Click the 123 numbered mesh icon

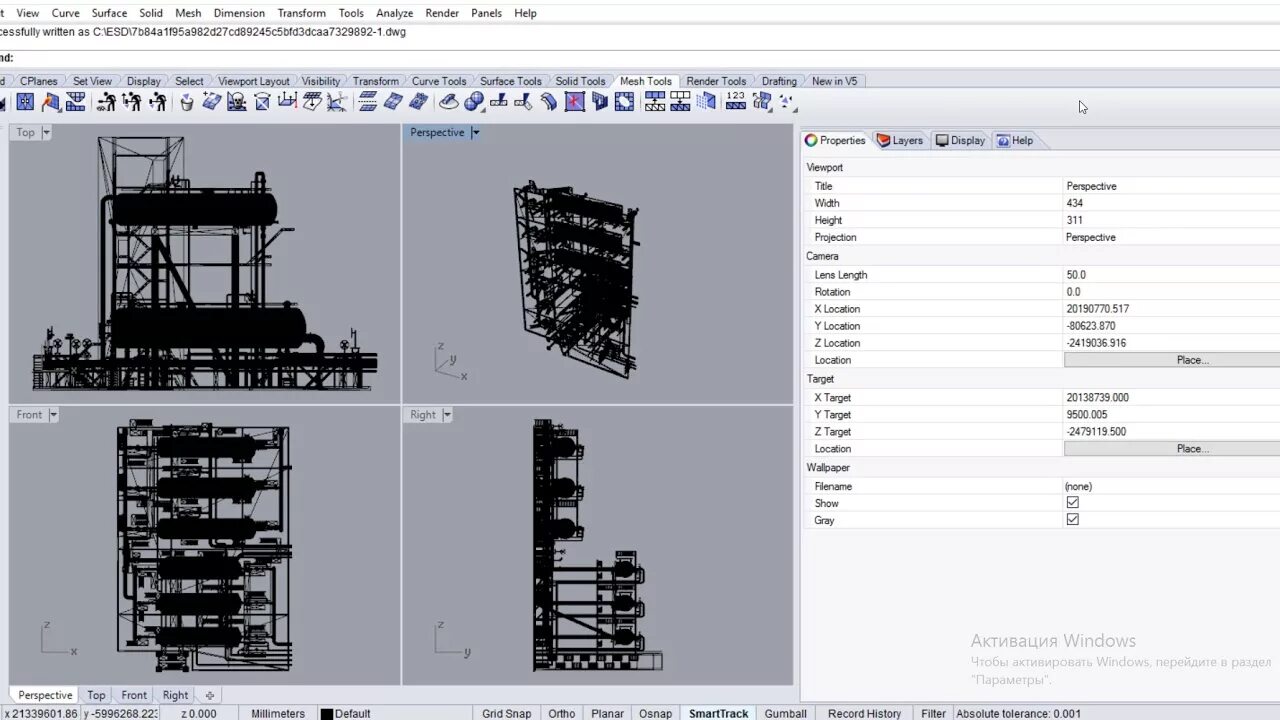coord(735,101)
